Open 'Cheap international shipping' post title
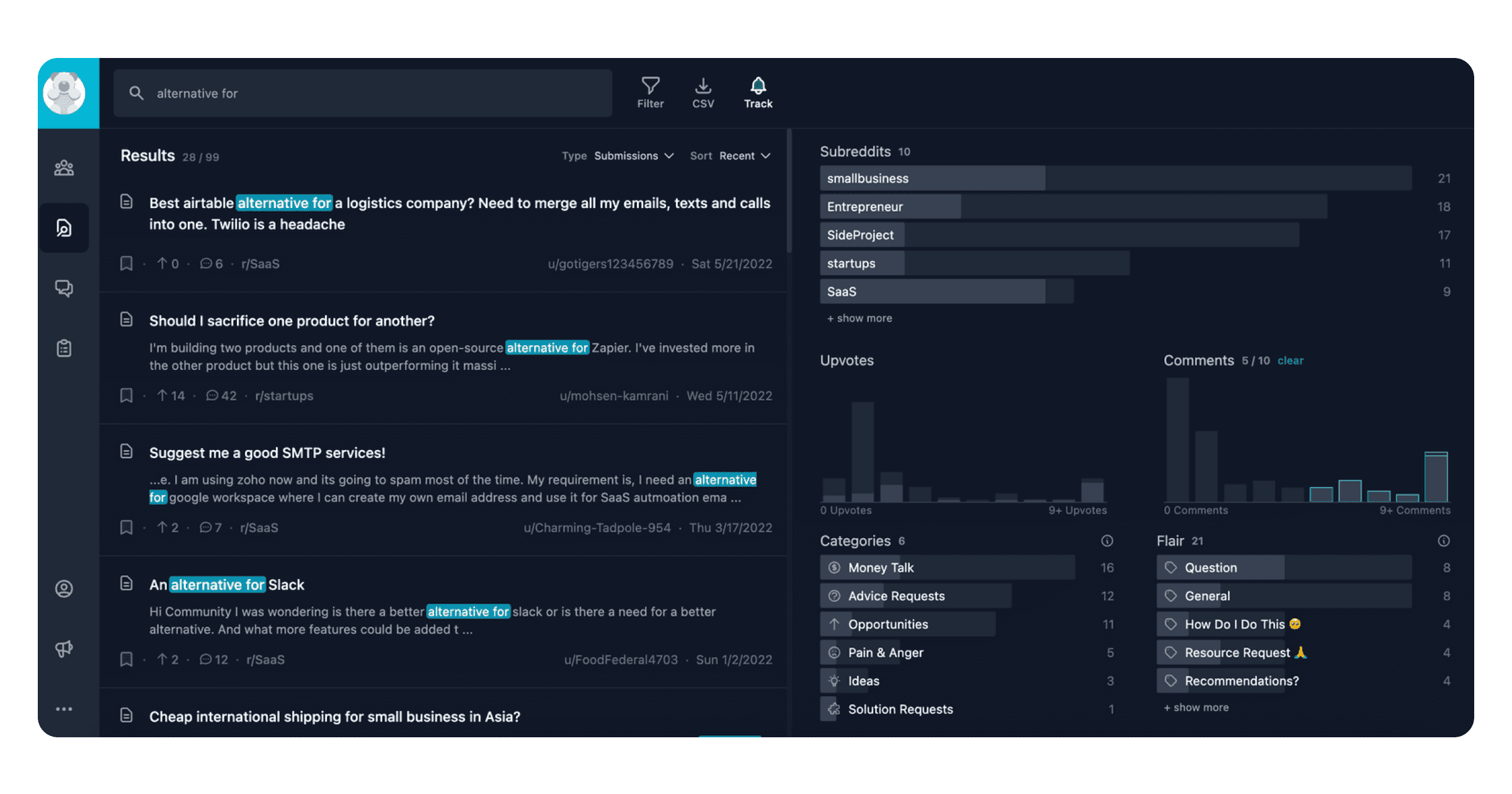Screen dimensions: 1512x794 (x=335, y=717)
